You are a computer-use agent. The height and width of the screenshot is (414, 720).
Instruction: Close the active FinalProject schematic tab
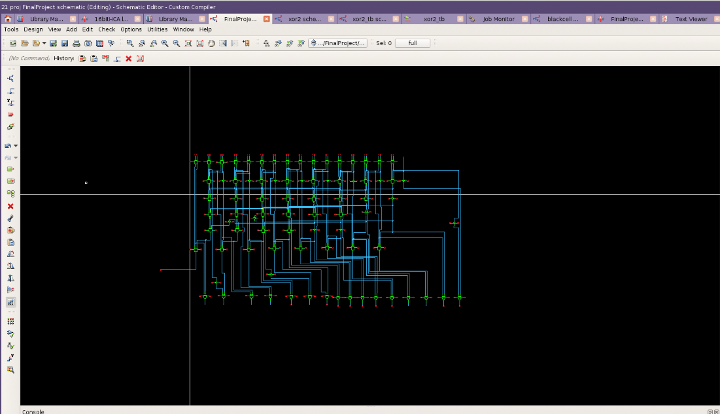click(x=266, y=19)
